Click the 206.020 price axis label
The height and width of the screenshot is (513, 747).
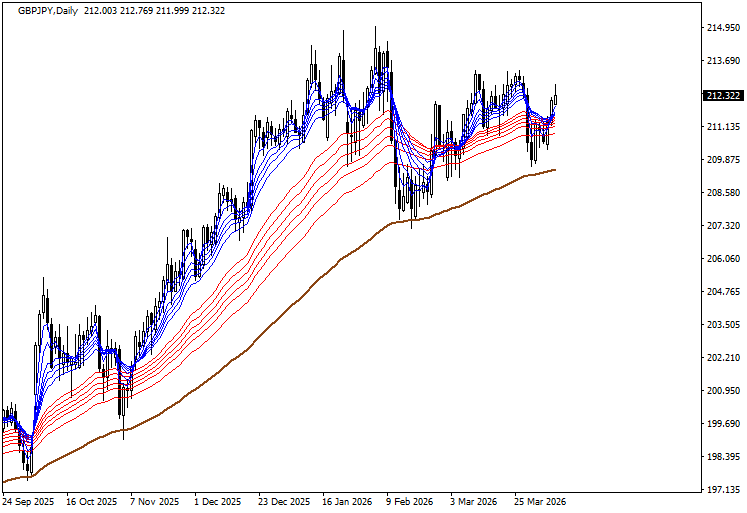(722, 259)
